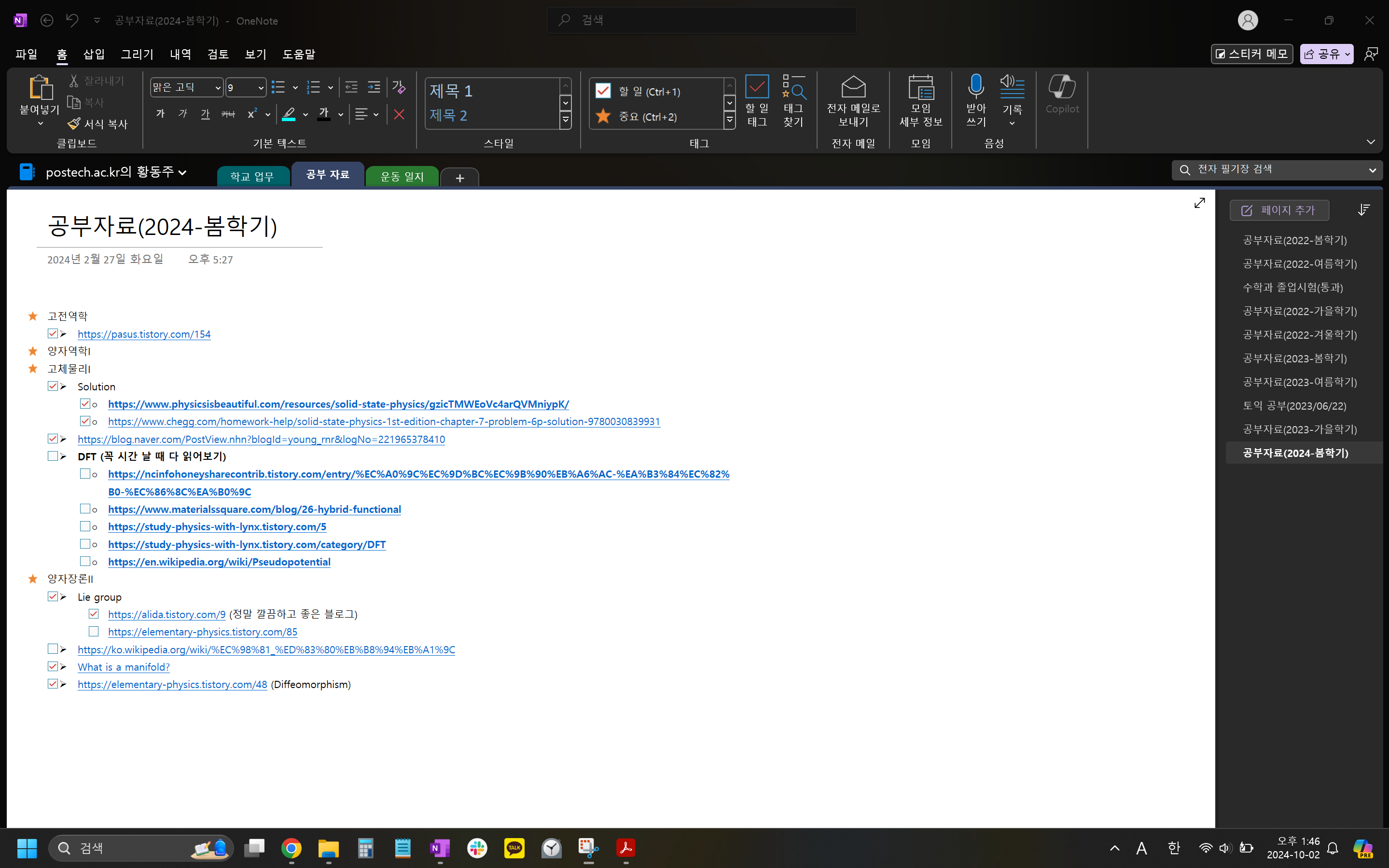Open Meeting Details calendar icon
Screen dimensions: 1389x868
(920, 87)
